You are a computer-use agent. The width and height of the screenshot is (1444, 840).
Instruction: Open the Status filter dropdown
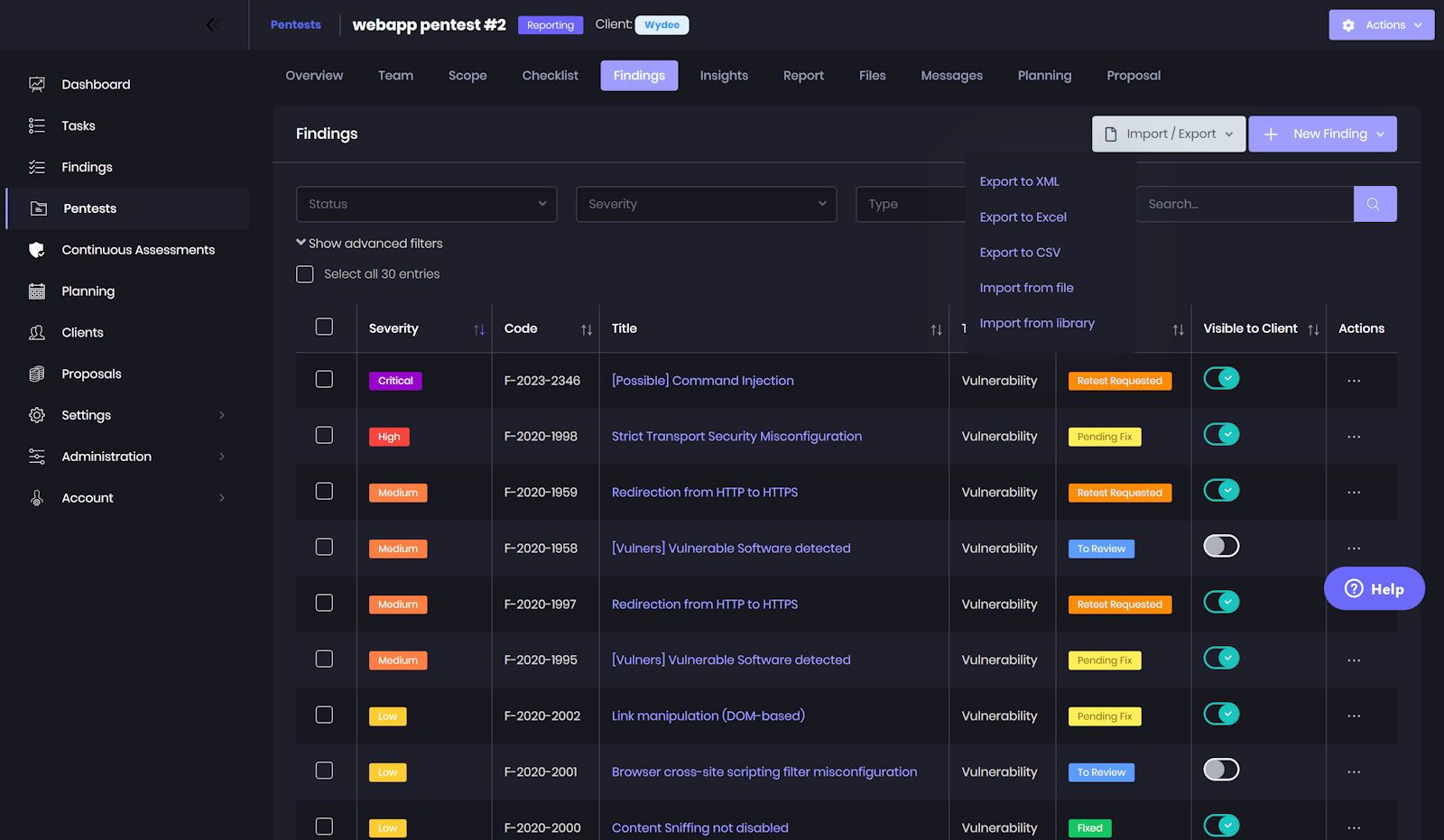[x=426, y=204]
